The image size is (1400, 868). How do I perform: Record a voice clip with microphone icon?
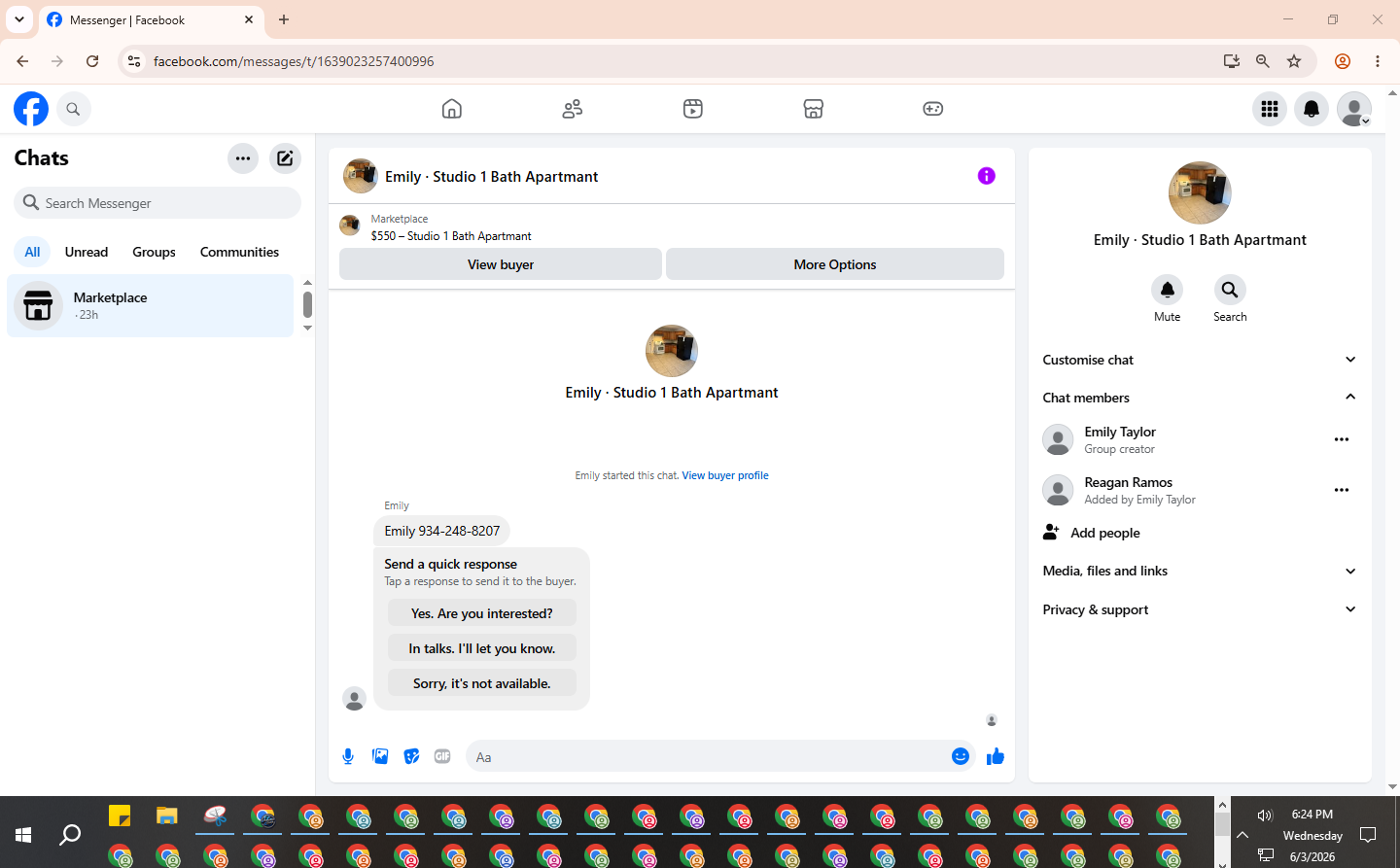click(348, 756)
